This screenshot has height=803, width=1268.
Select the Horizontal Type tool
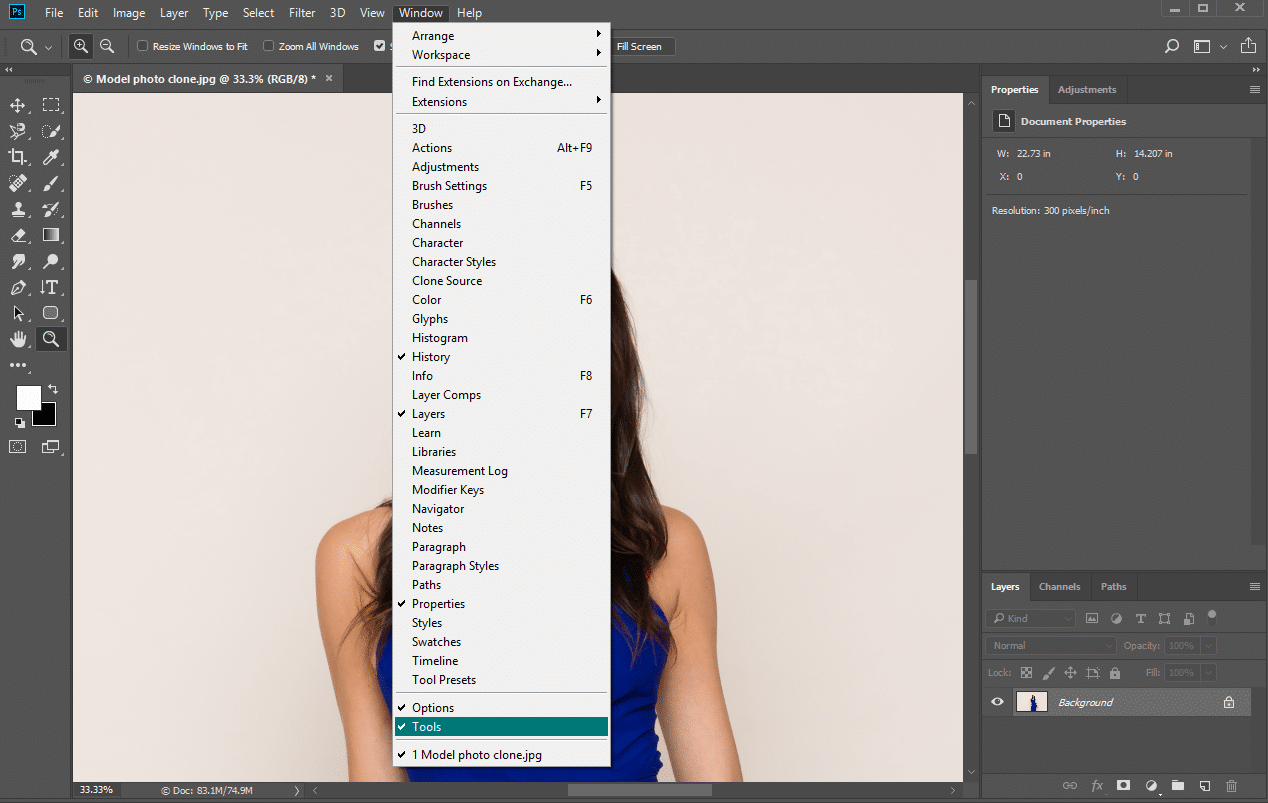[x=51, y=286]
